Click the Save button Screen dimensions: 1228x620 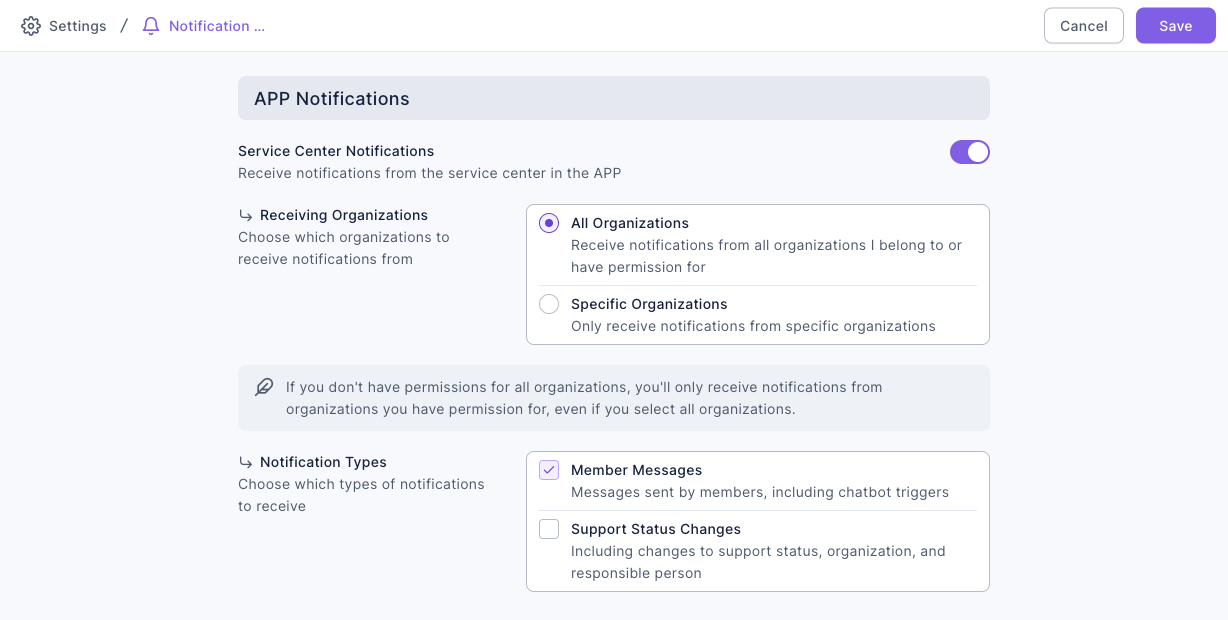(1176, 26)
